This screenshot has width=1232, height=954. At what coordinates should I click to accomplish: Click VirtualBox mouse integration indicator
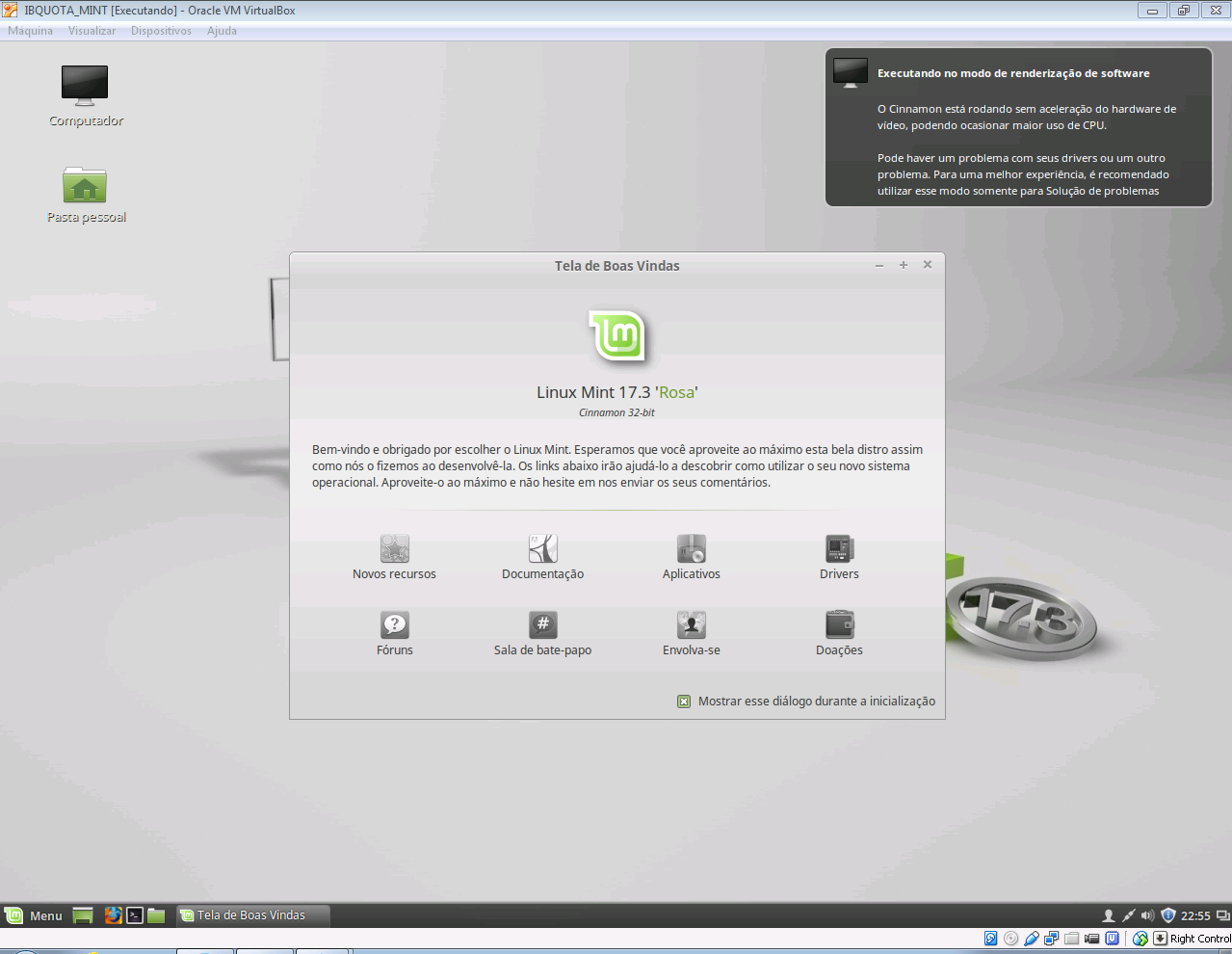tap(1140, 939)
